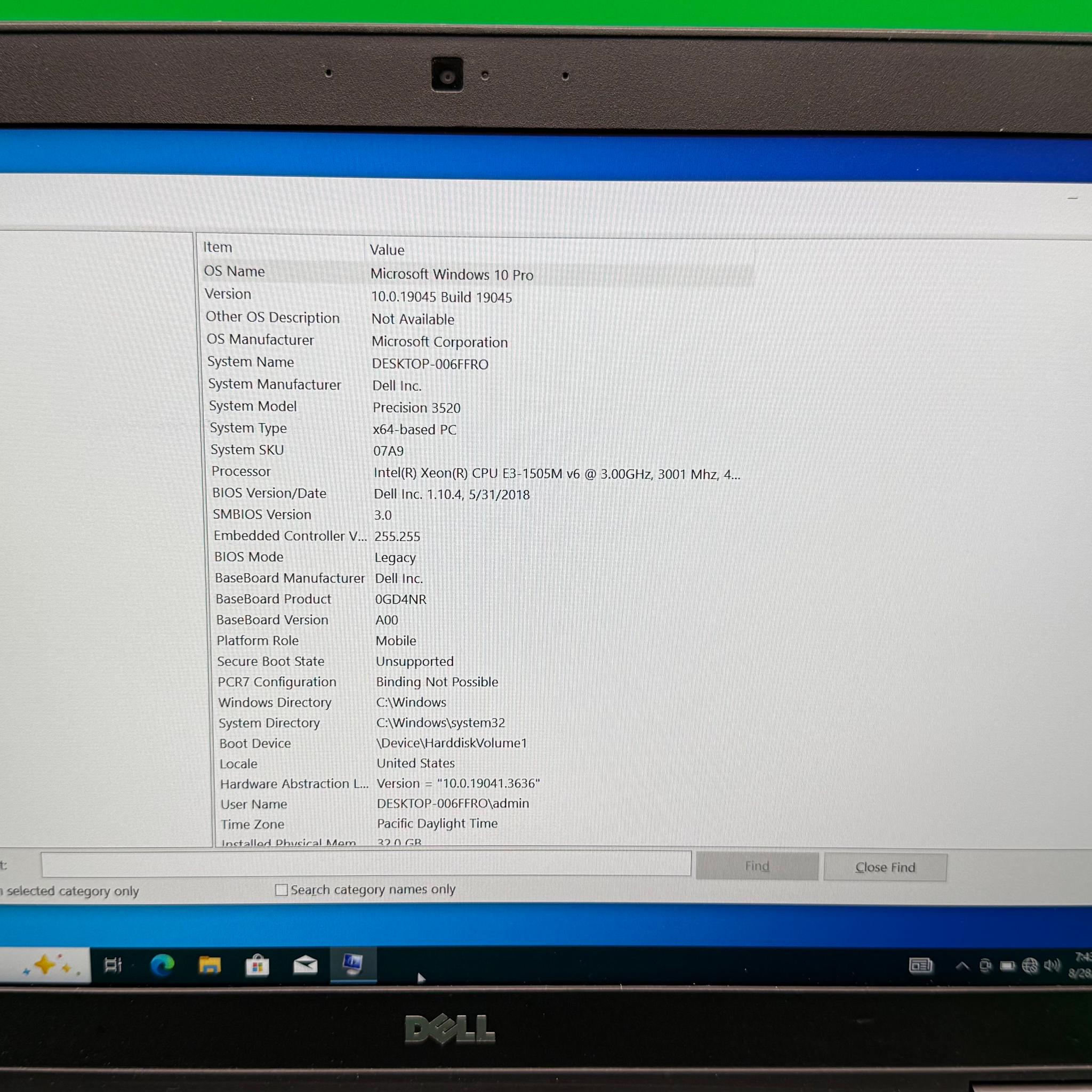Click the 'Mobile' platform role value
This screenshot has width=1092, height=1092.
click(x=396, y=641)
